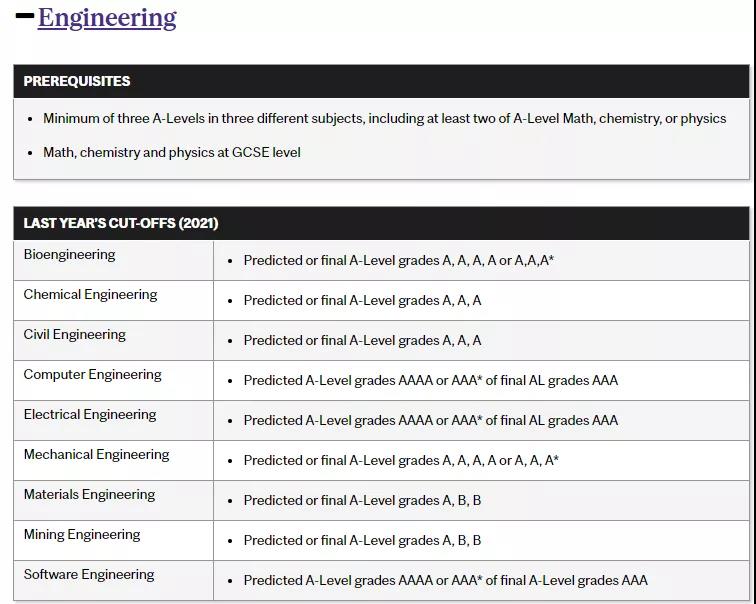Image resolution: width=756 pixels, height=604 pixels.
Task: Select the Civil Engineering row label
Action: click(75, 335)
